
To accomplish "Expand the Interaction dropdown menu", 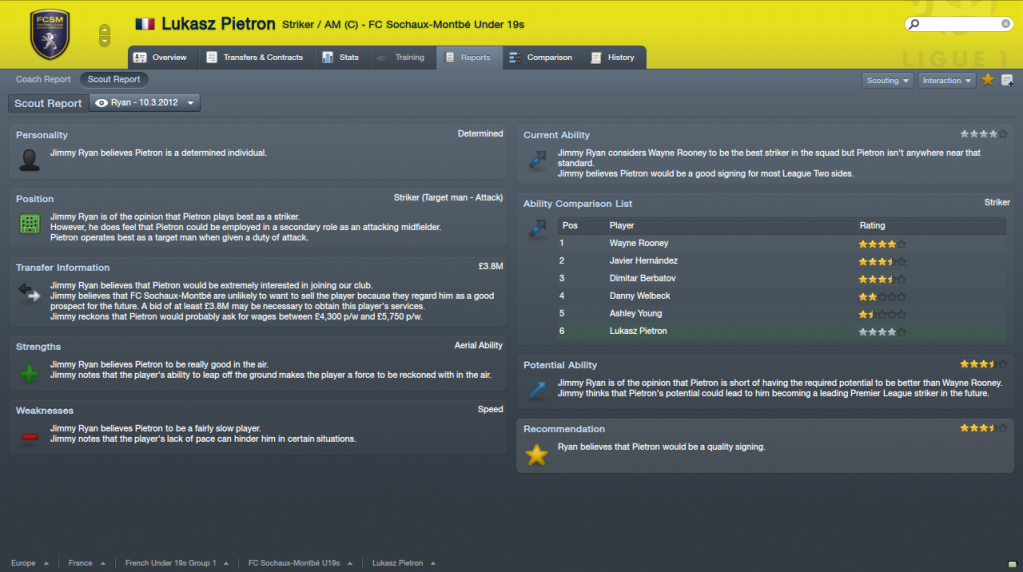I will (x=946, y=80).
